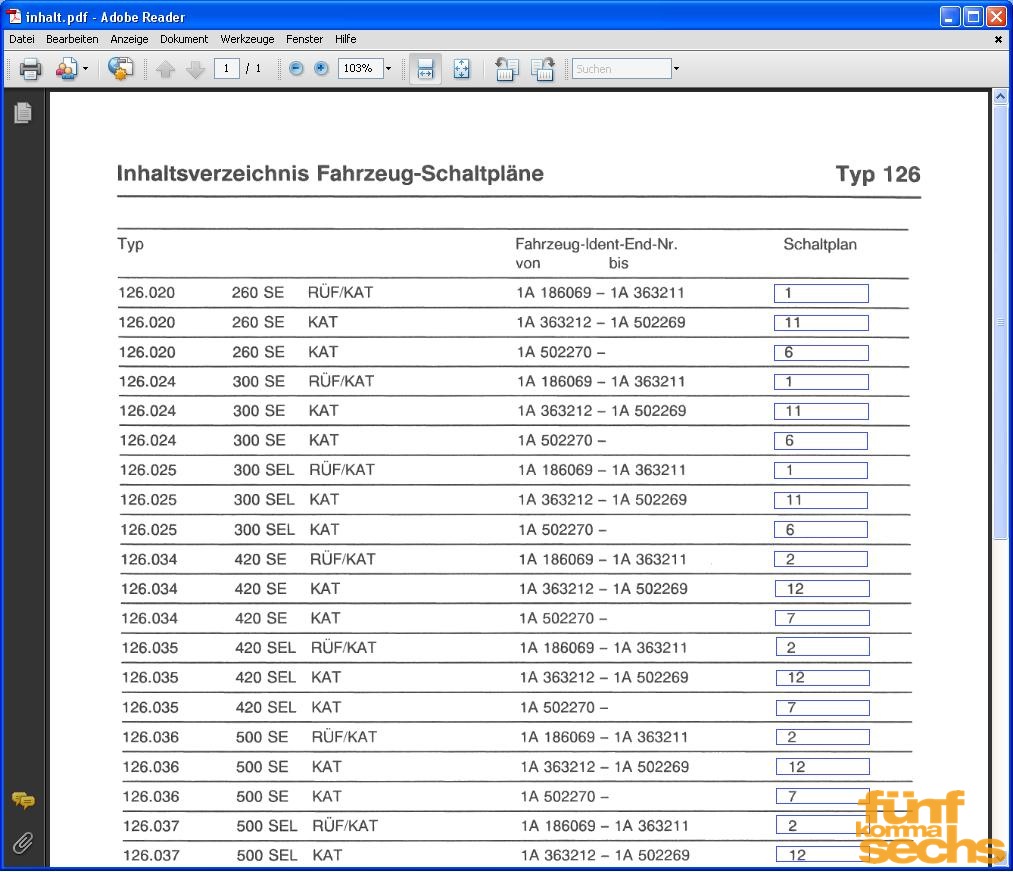This screenshot has height=872, width=1013.
Task: Click the vertical scrollbar thumb
Action: (1000, 322)
